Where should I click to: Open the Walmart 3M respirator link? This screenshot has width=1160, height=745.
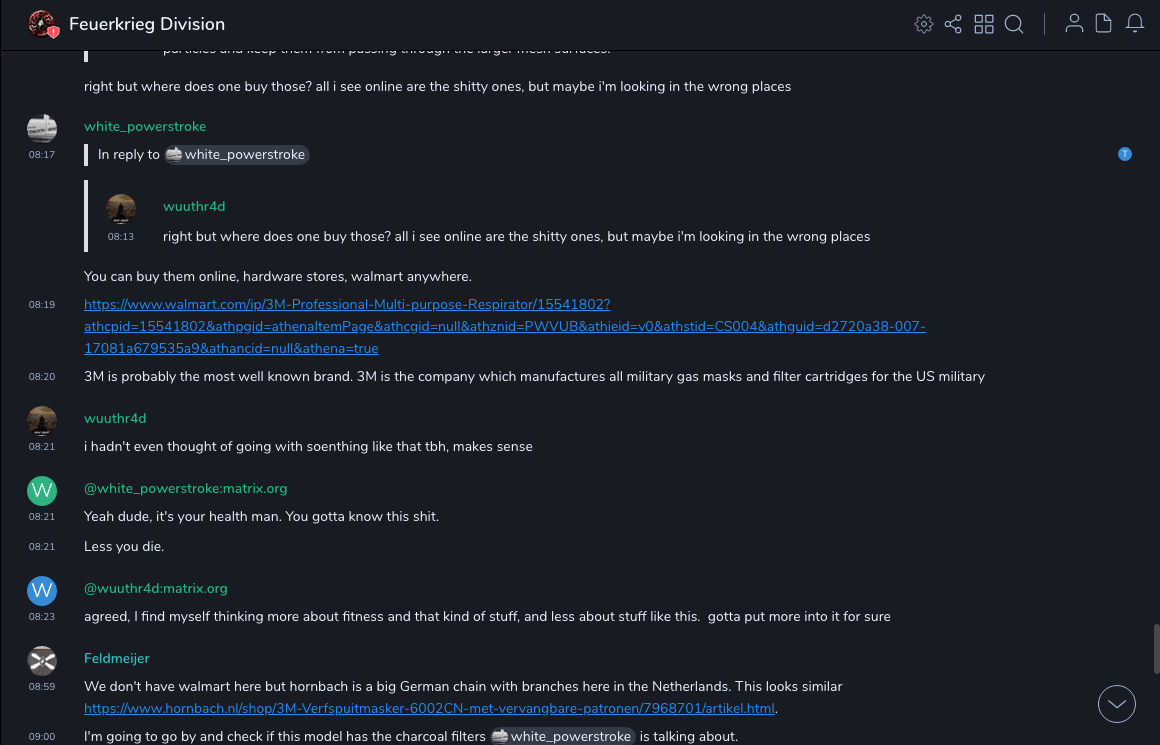[346, 304]
